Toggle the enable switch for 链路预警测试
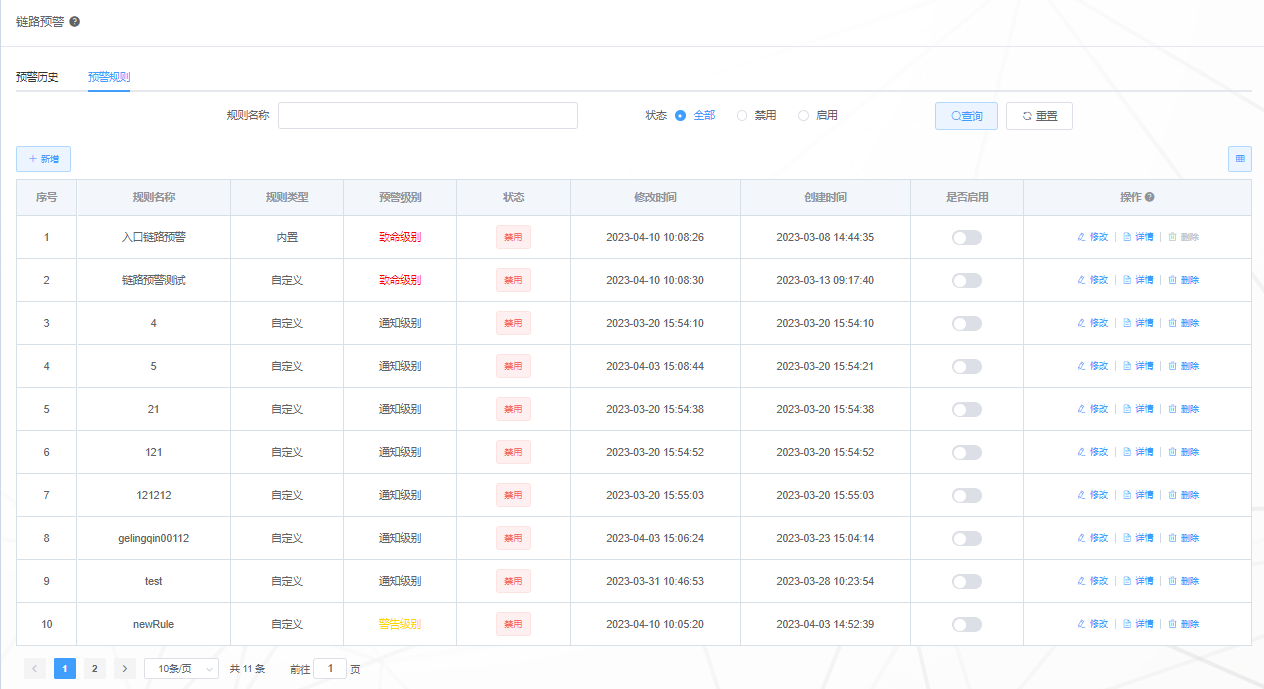Image resolution: width=1264 pixels, height=689 pixels. 967,280
